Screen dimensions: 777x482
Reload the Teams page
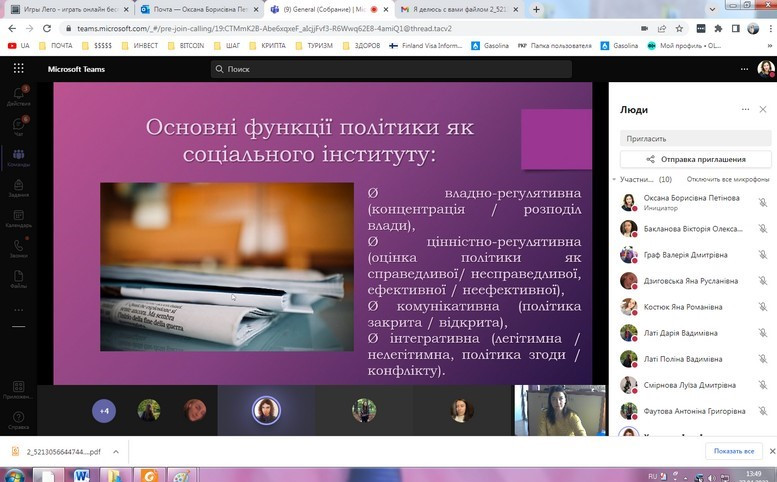click(47, 29)
